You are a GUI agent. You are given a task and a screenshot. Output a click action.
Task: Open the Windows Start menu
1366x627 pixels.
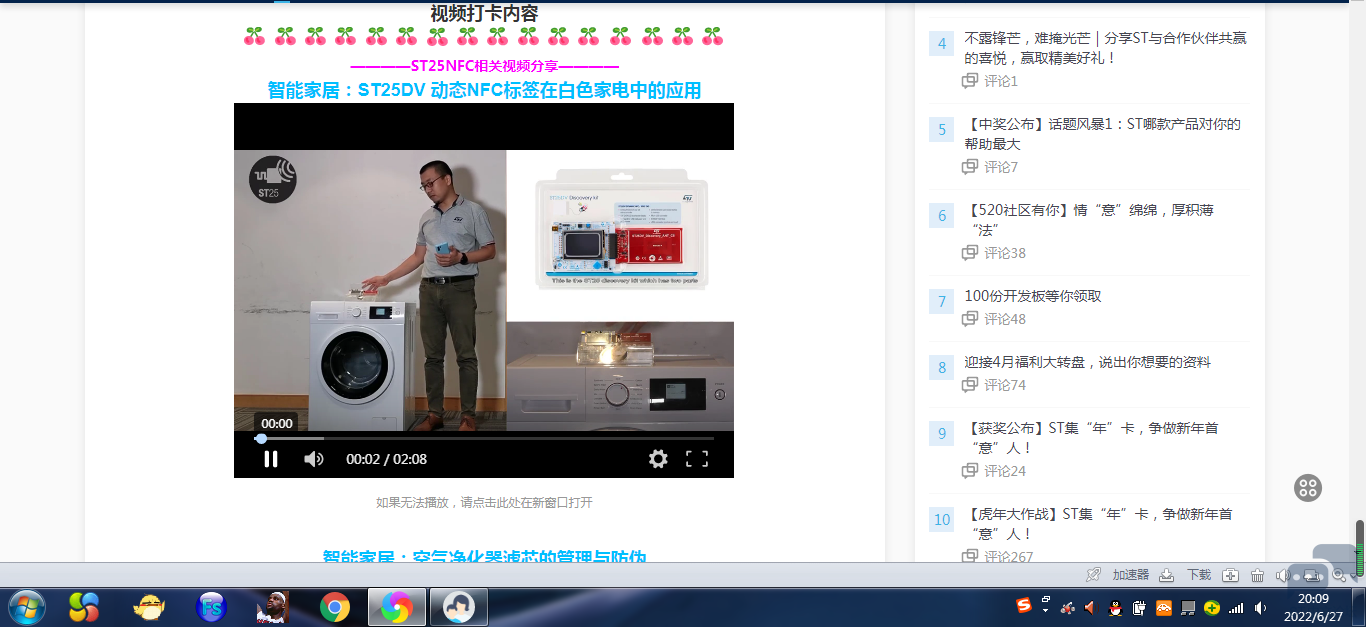point(27,607)
